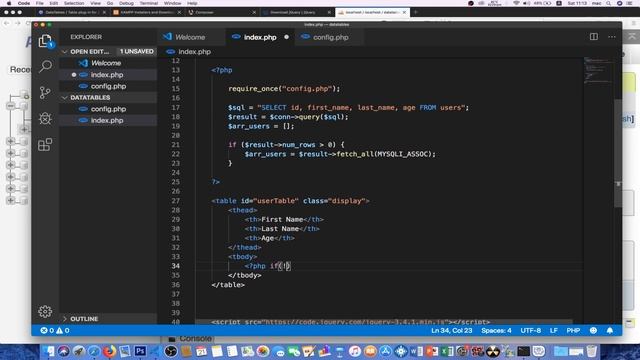Click index.php in the editor breadcrumb
The height and width of the screenshot is (360, 640).
(194, 52)
